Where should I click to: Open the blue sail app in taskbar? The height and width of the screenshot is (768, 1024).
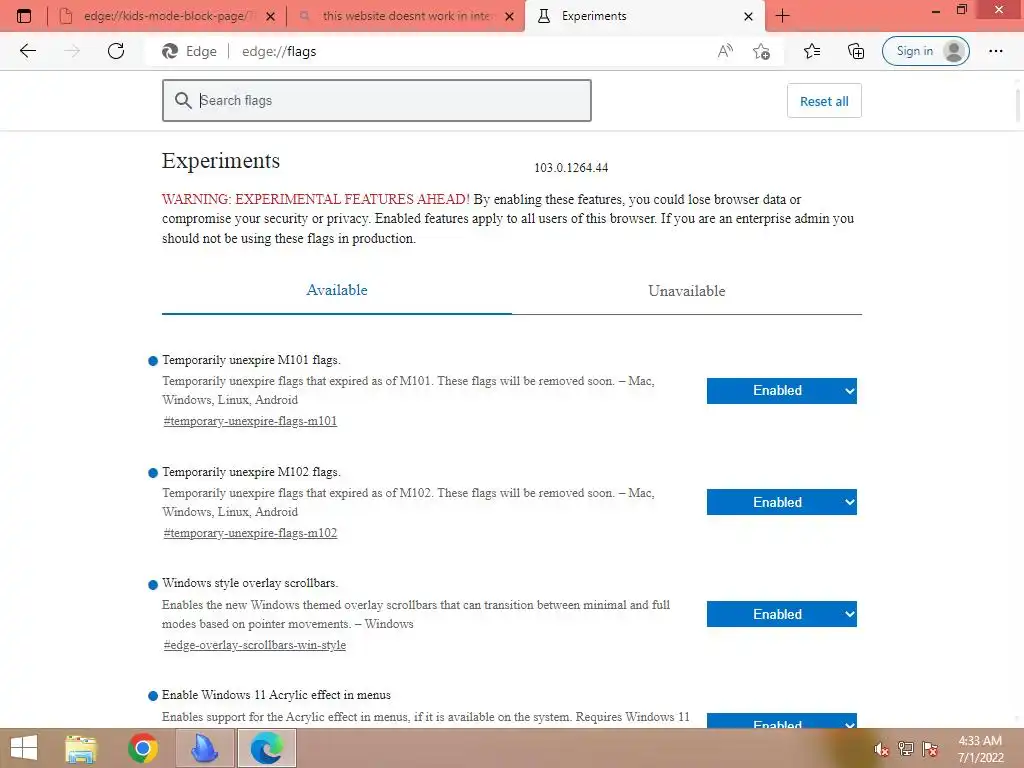click(204, 748)
